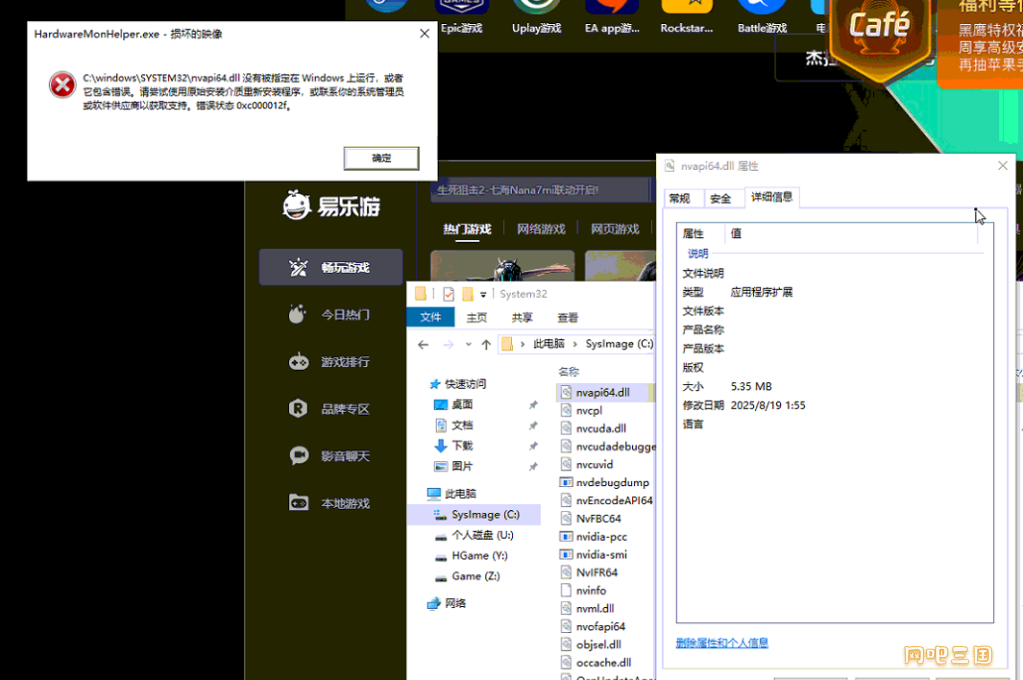Expand the 此电脑 breadcrumb chevron
Screen dimensions: 1023x680
(x=574, y=344)
